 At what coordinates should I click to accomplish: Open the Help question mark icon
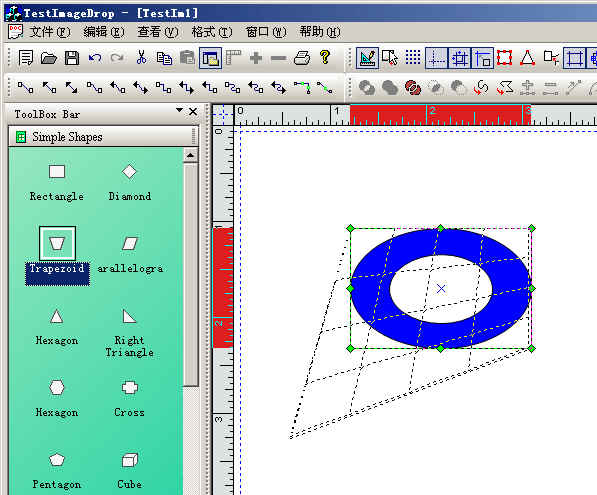(325, 57)
